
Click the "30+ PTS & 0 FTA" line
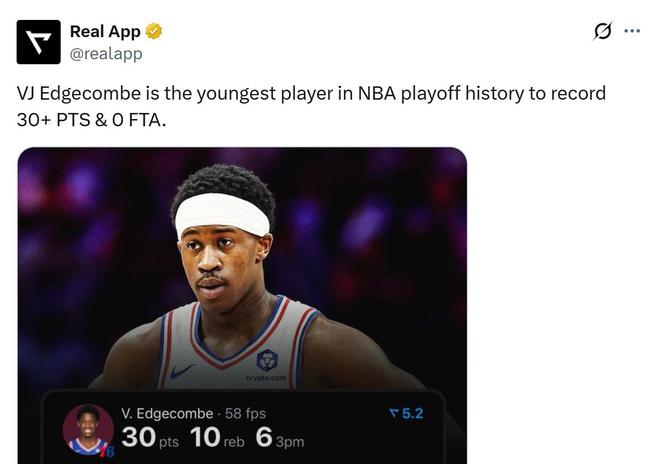click(x=92, y=117)
